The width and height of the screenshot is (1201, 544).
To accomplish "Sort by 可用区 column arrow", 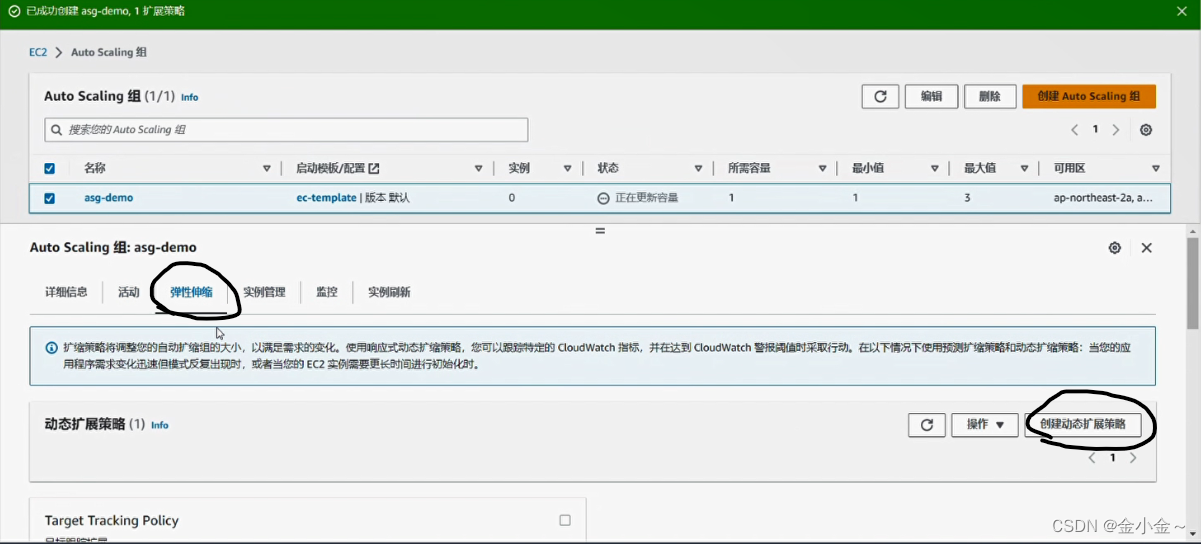I will [1155, 169].
